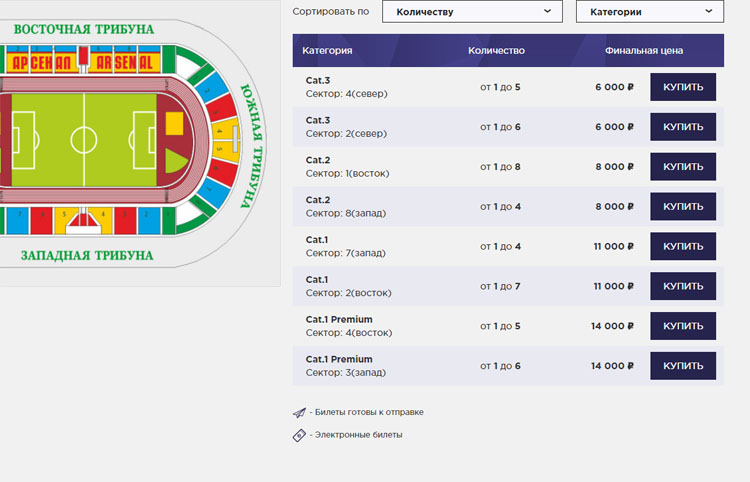
Task: Click the paper plane tickets-ready icon
Action: click(x=298, y=412)
